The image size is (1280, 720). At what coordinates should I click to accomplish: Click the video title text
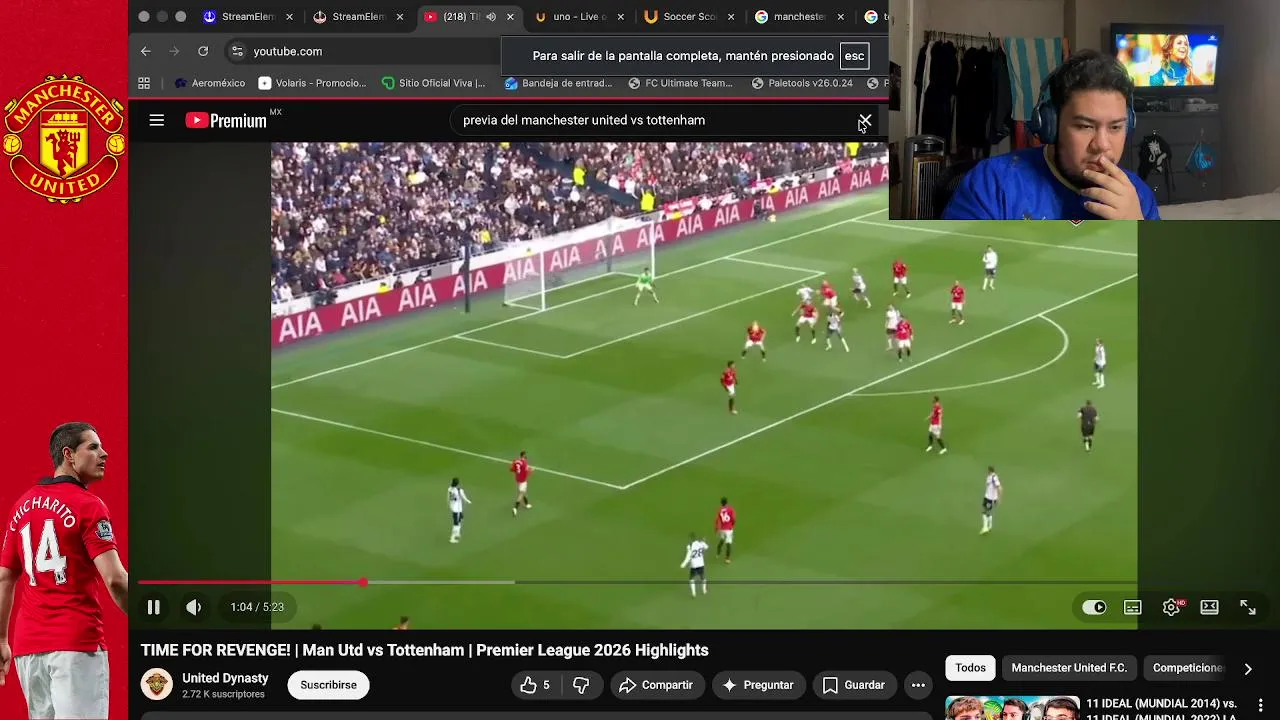point(424,650)
